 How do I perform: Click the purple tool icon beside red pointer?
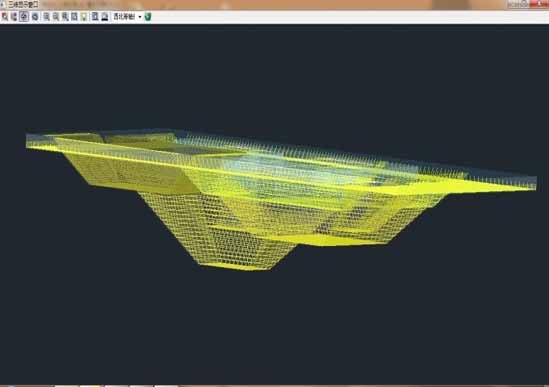(x=14, y=16)
